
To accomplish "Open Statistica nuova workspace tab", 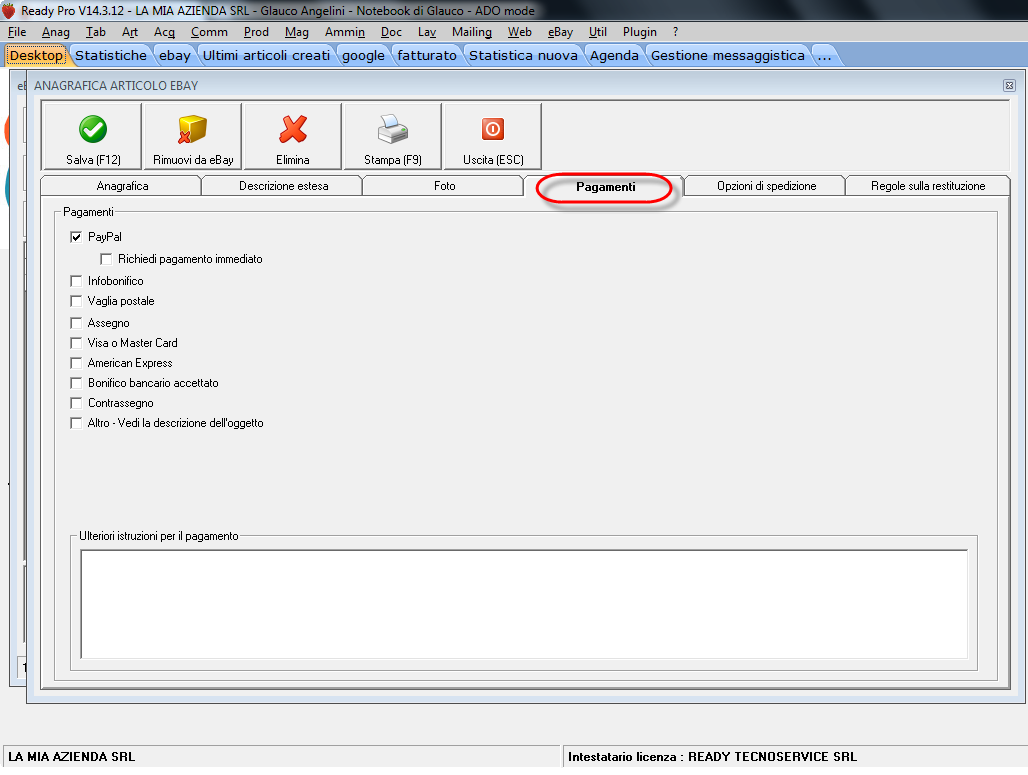I will tap(523, 56).
